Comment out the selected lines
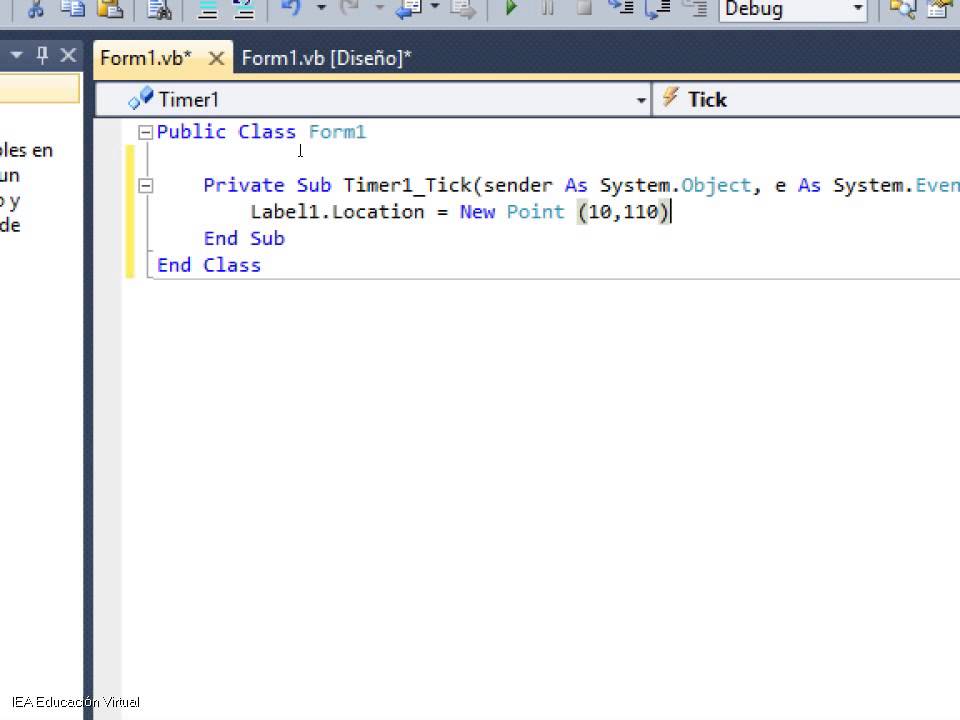Image resolution: width=960 pixels, height=720 pixels. click(208, 9)
